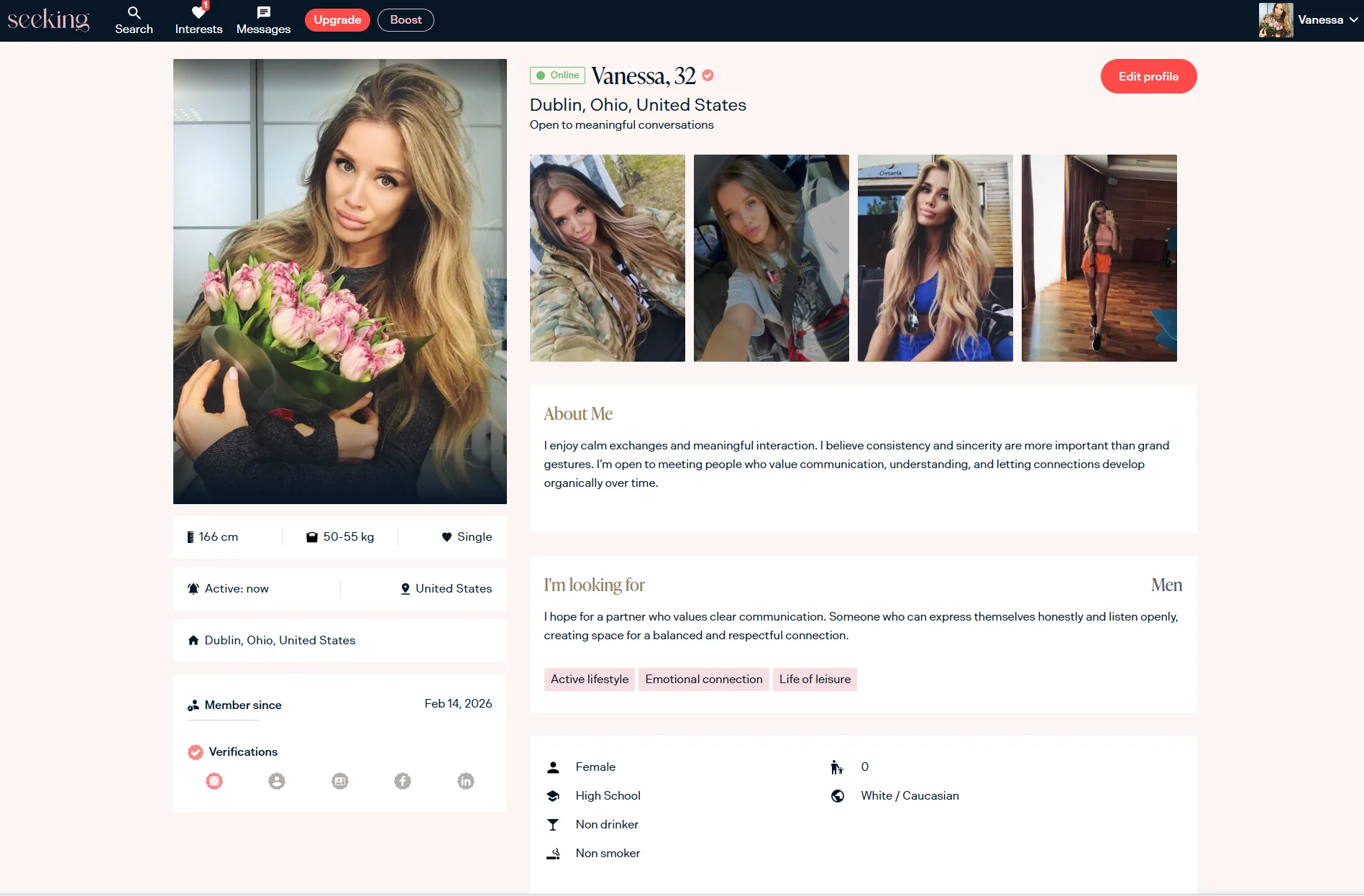Select the Emotional connection tag

pos(703,680)
